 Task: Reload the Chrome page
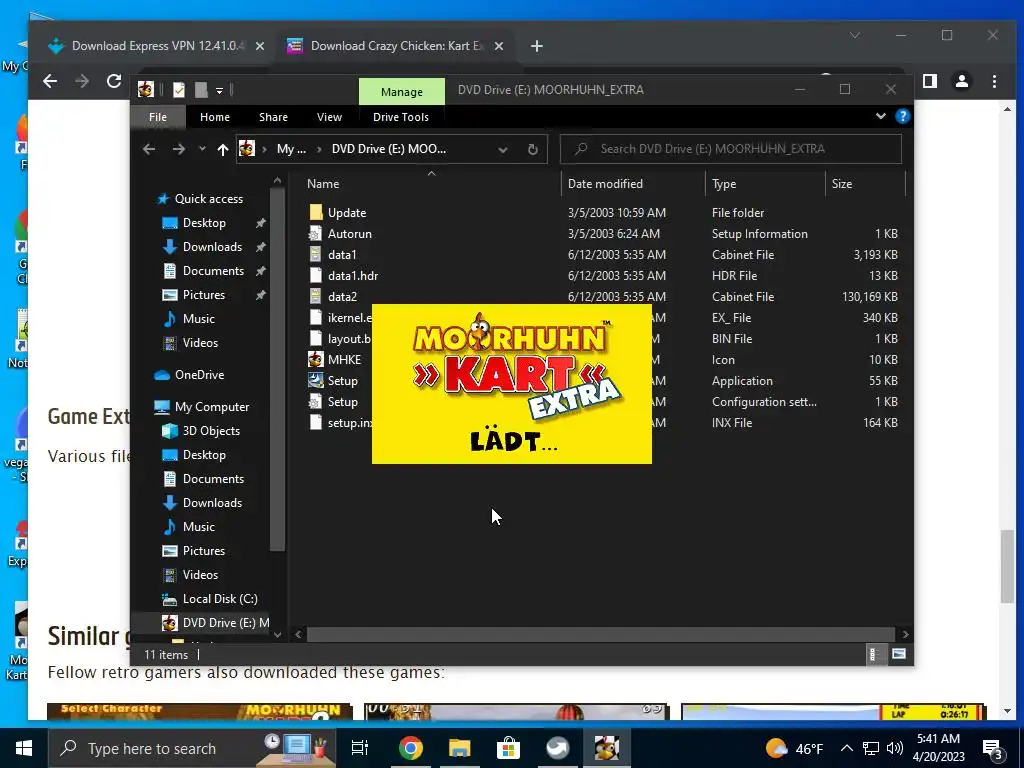[114, 81]
